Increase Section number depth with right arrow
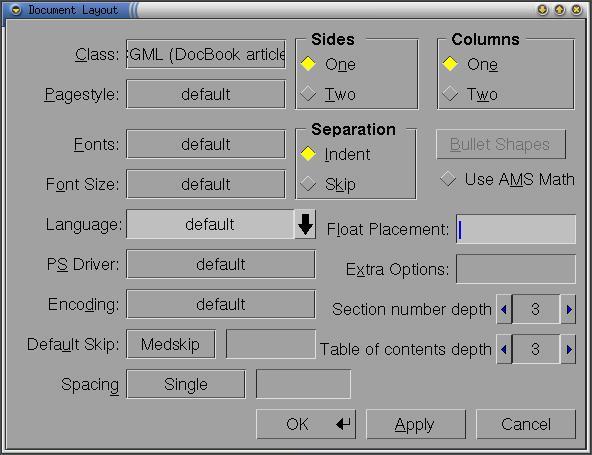This screenshot has height=455, width=592. click(x=569, y=309)
